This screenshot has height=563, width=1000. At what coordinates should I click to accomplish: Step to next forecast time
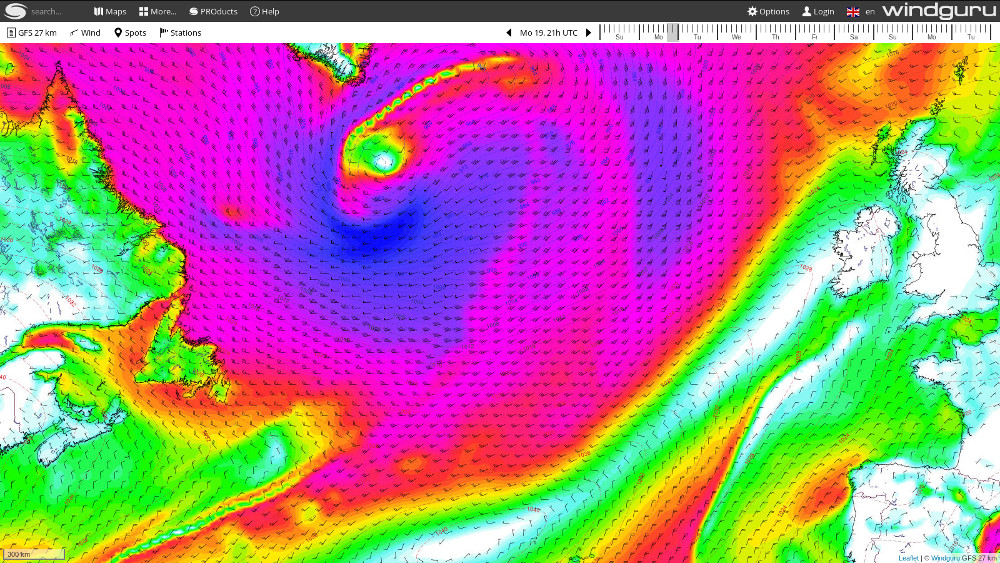tap(588, 33)
